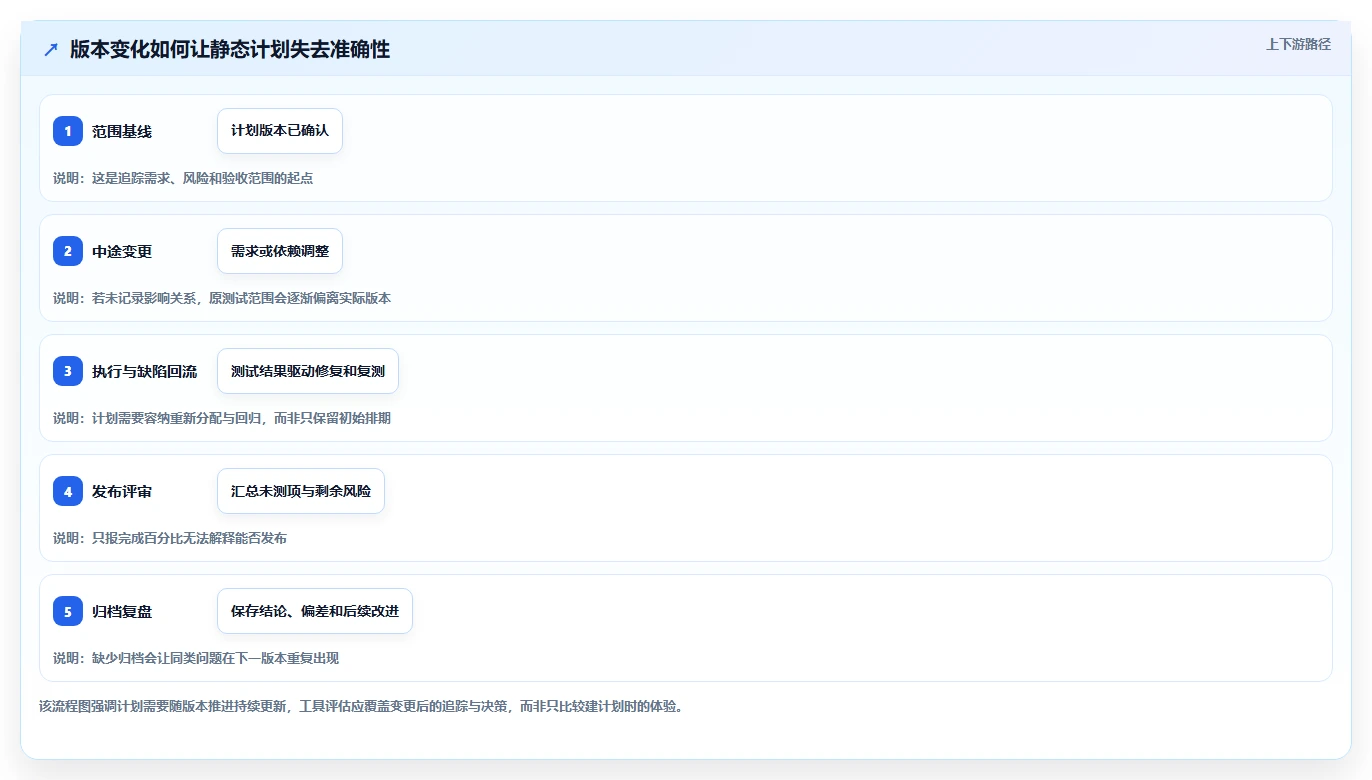The image size is (1372, 780).
Task: Click the 需求或依赖调整 chip
Action: [280, 251]
